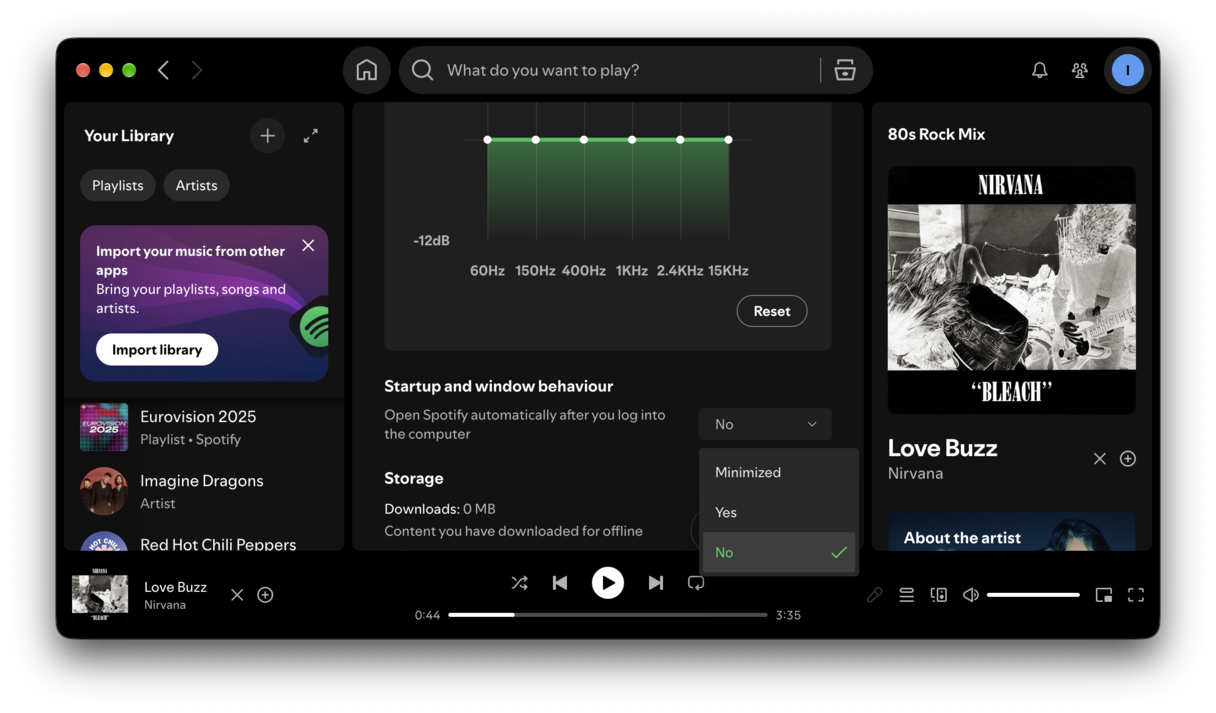The height and width of the screenshot is (713, 1216).
Task: Click the 15KHz equalizer handle
Action: [729, 140]
